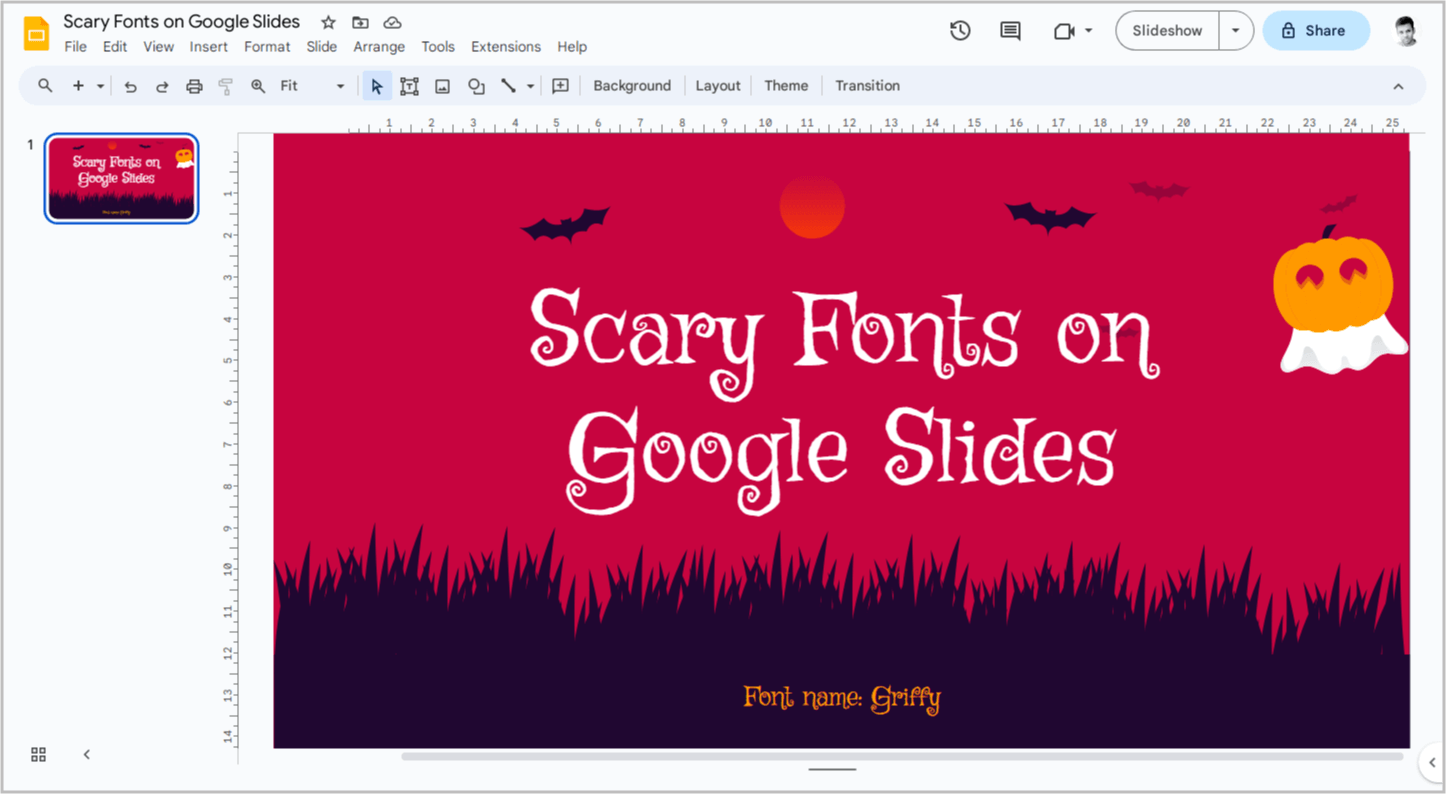Select slide 1 thumbnail in filmstrip
Viewport: 1446px width, 794px height.
click(x=121, y=178)
